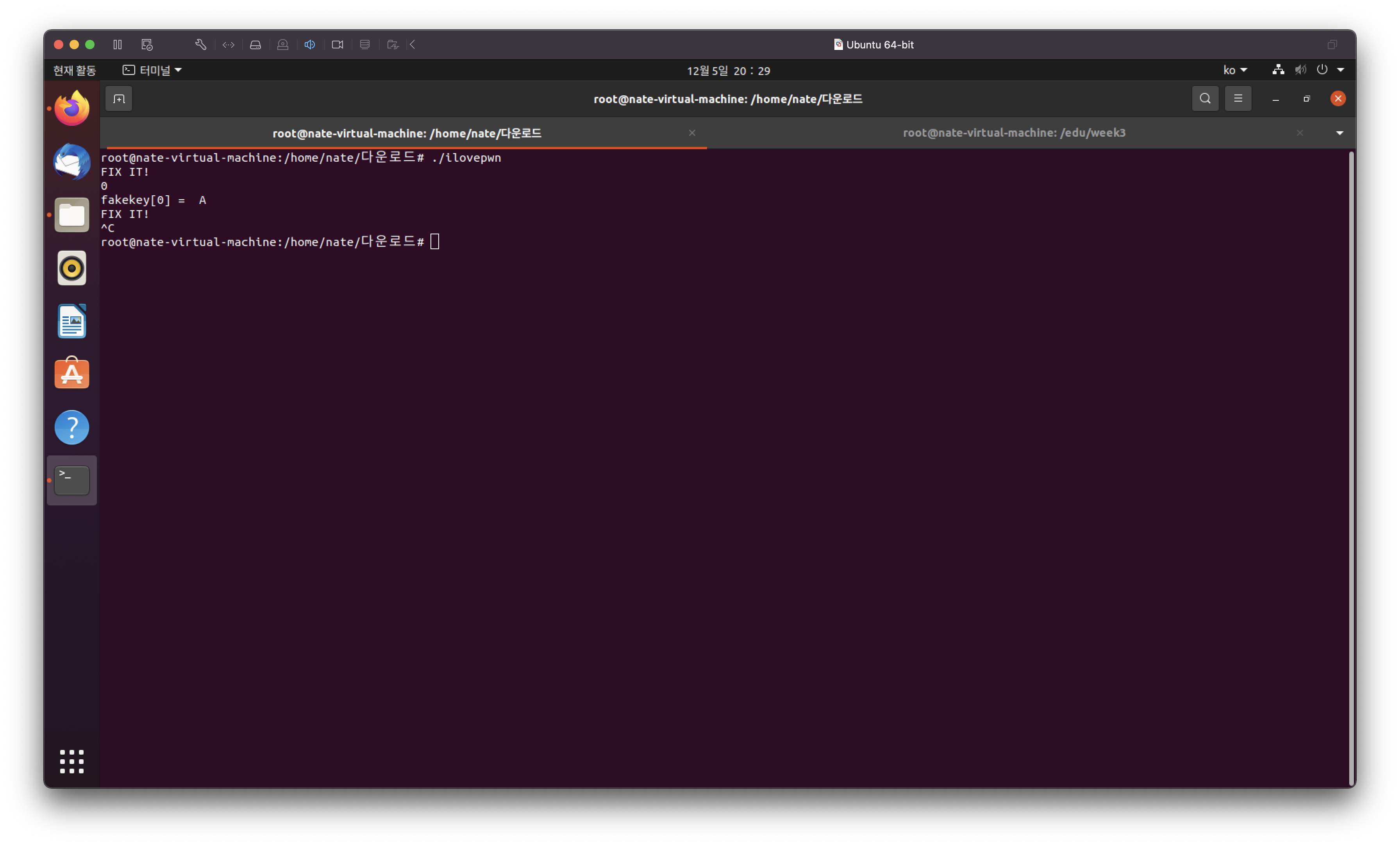Pause the virtual machine
Screen dimensions: 1400x846
coord(118,44)
